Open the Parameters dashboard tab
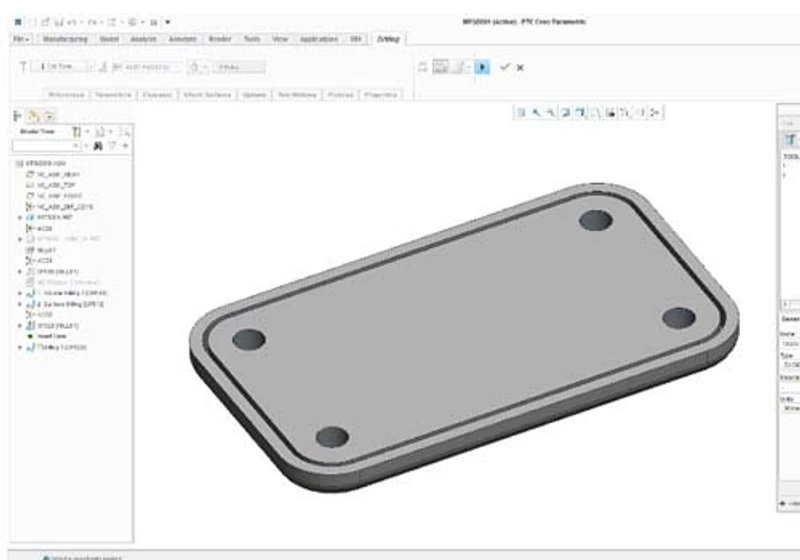800x560 pixels. [x=113, y=95]
